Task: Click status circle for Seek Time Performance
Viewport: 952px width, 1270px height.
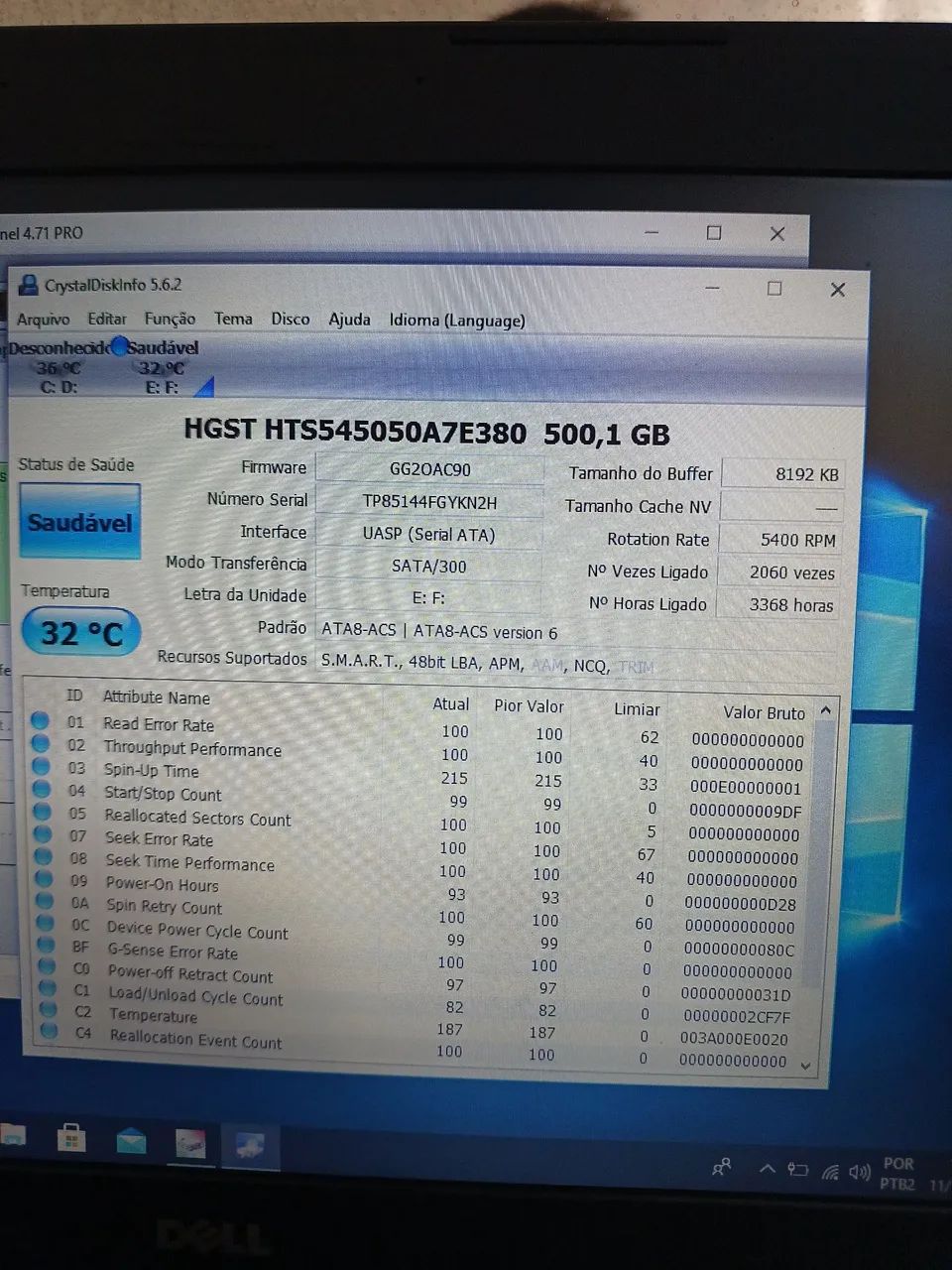Action: (x=44, y=855)
